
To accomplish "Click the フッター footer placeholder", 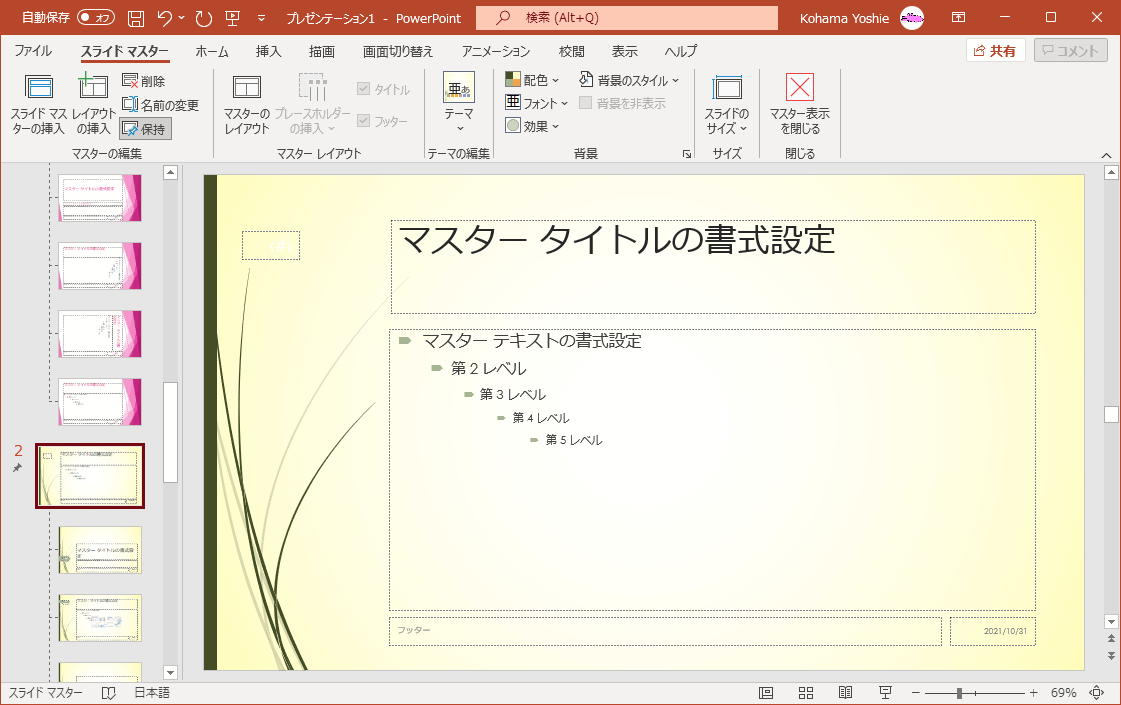I will click(x=665, y=631).
